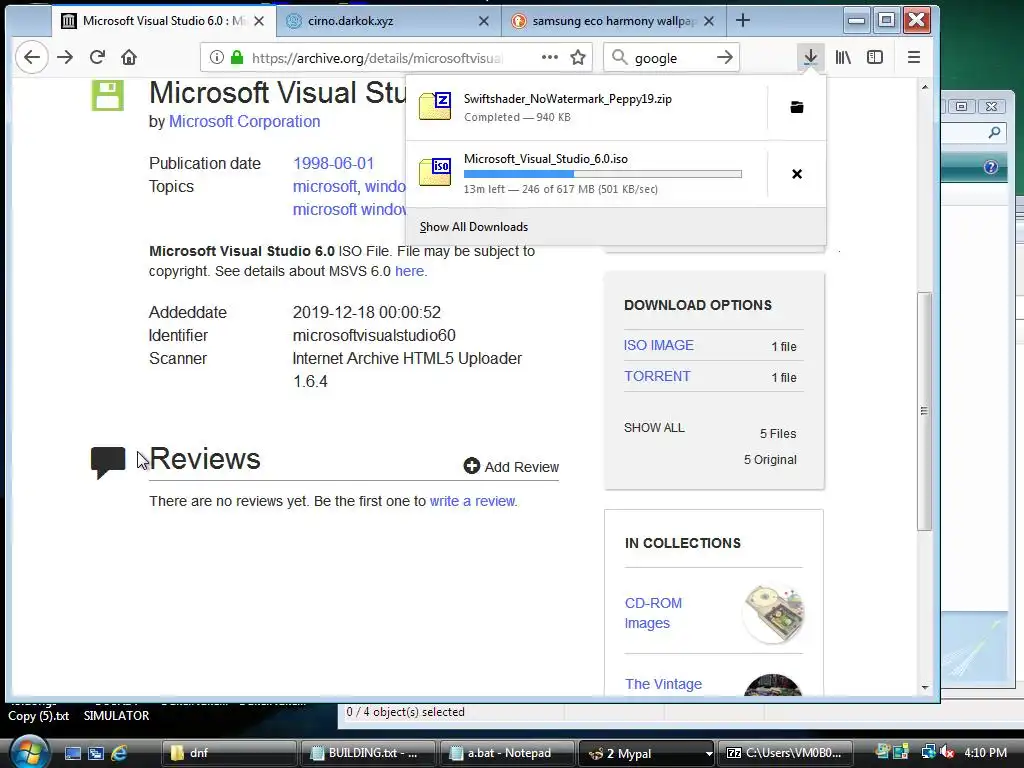Switch to Microsoft Visual Studio 6.0 tab
The width and height of the screenshot is (1024, 768).
point(163,21)
